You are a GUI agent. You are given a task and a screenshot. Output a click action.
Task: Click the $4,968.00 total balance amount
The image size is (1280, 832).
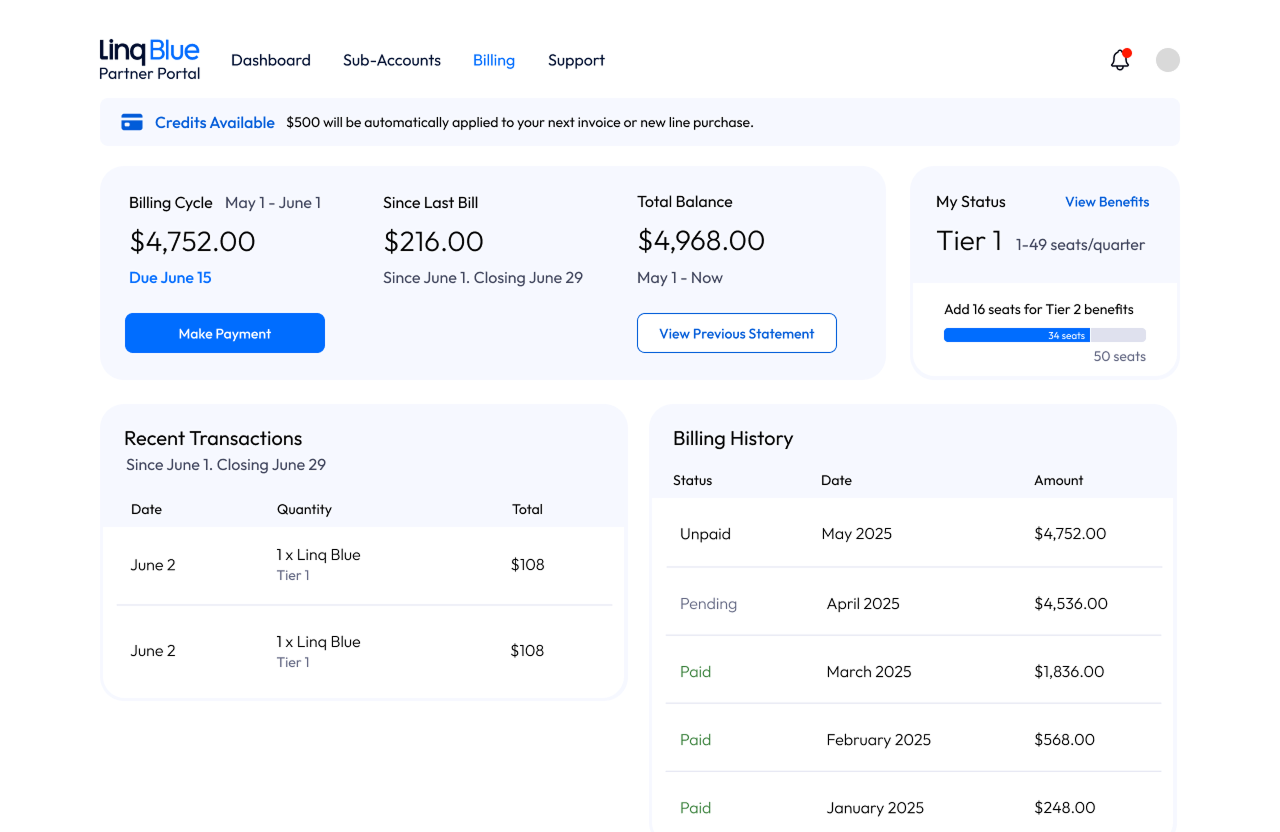pyautogui.click(x=701, y=240)
